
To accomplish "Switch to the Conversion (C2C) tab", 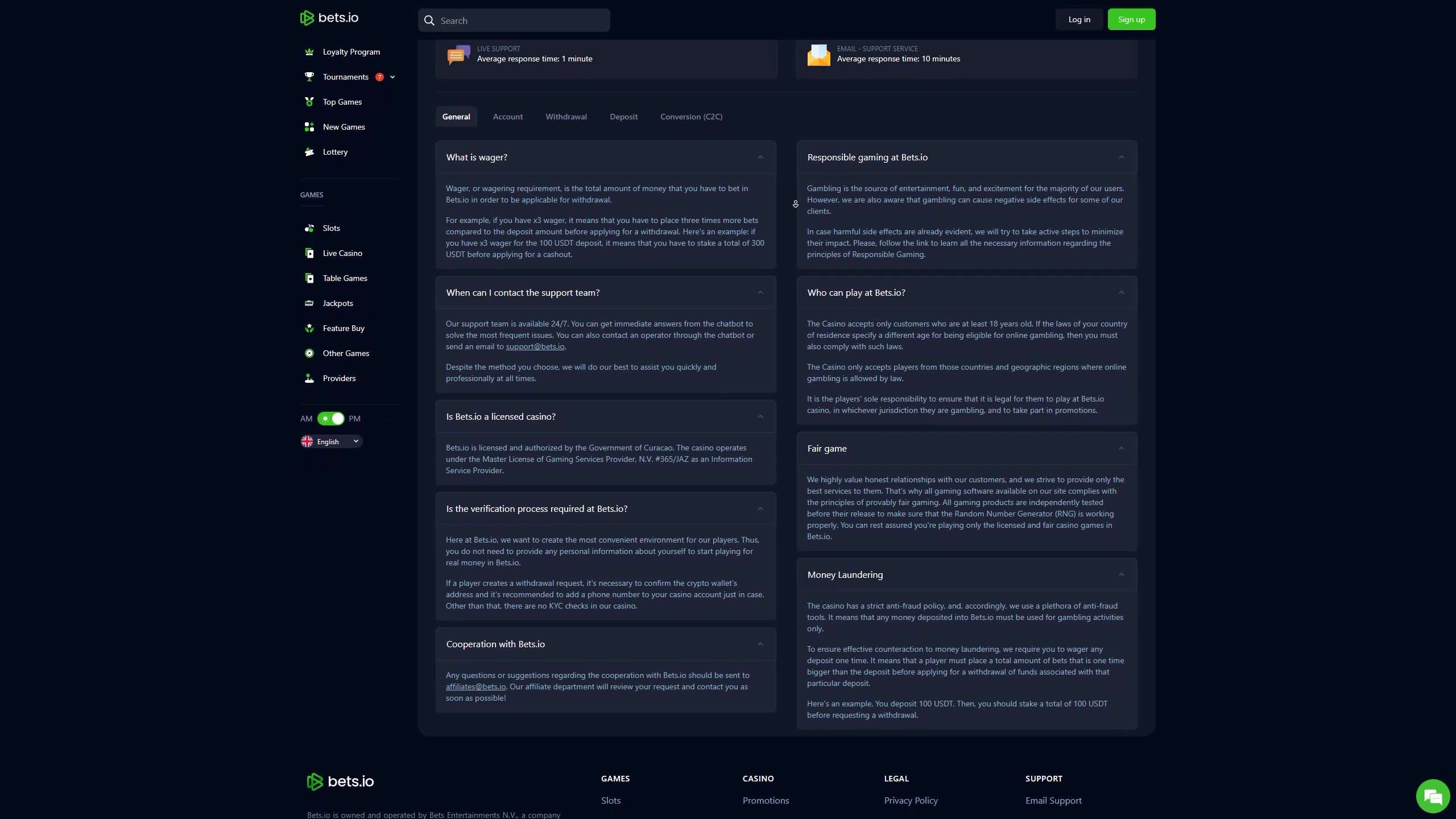I will pyautogui.click(x=692, y=117).
